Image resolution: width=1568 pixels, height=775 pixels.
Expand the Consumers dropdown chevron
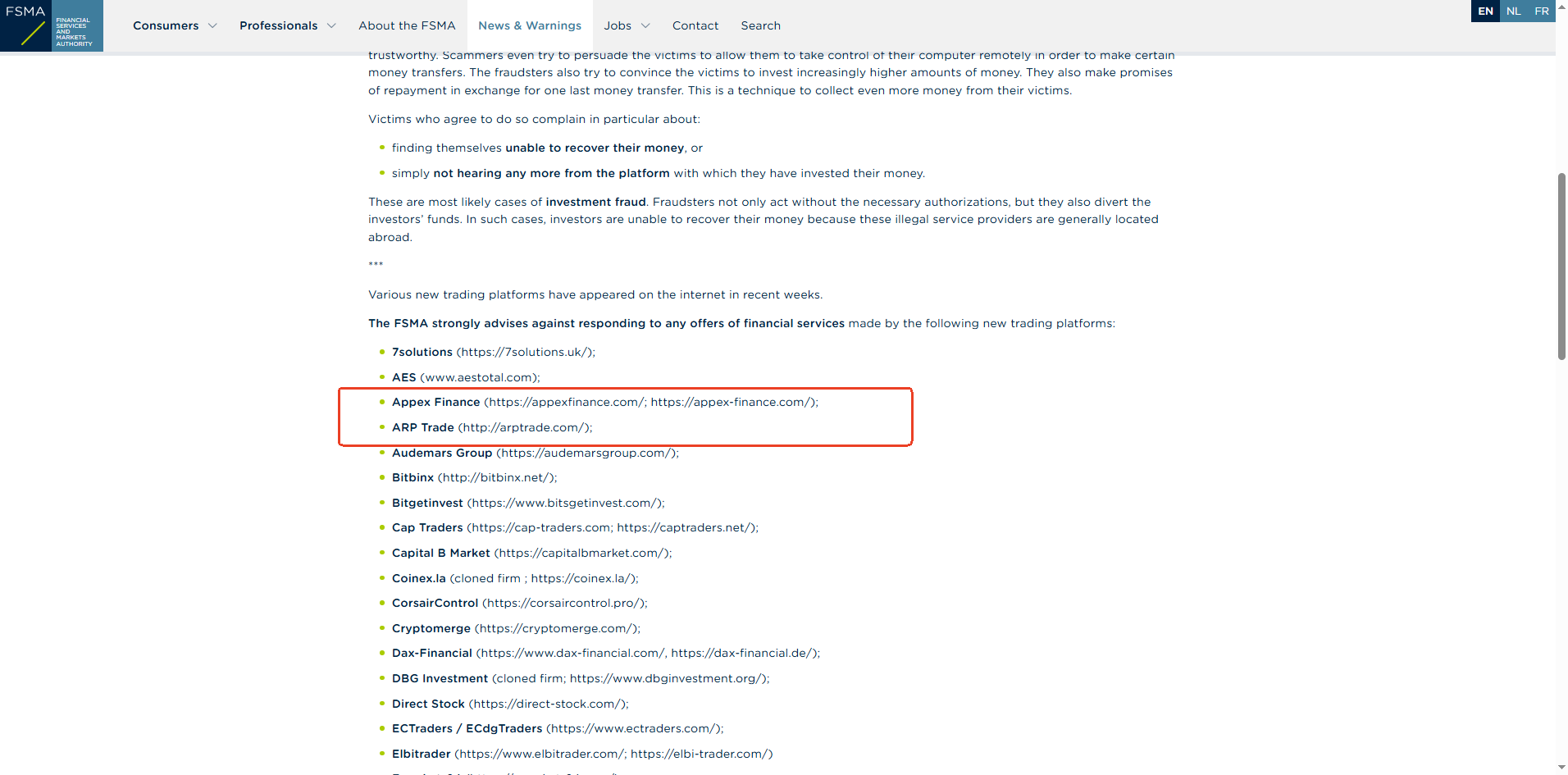point(213,25)
